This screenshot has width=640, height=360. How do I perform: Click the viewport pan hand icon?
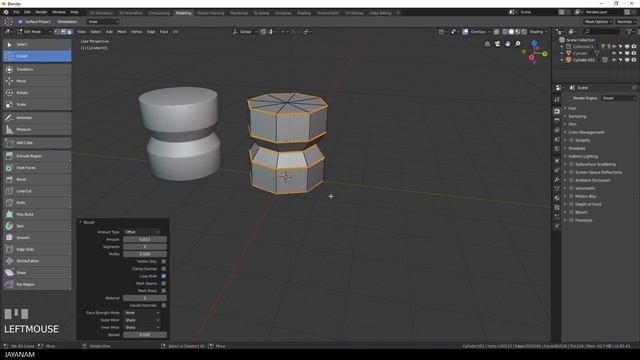[x=507, y=44]
